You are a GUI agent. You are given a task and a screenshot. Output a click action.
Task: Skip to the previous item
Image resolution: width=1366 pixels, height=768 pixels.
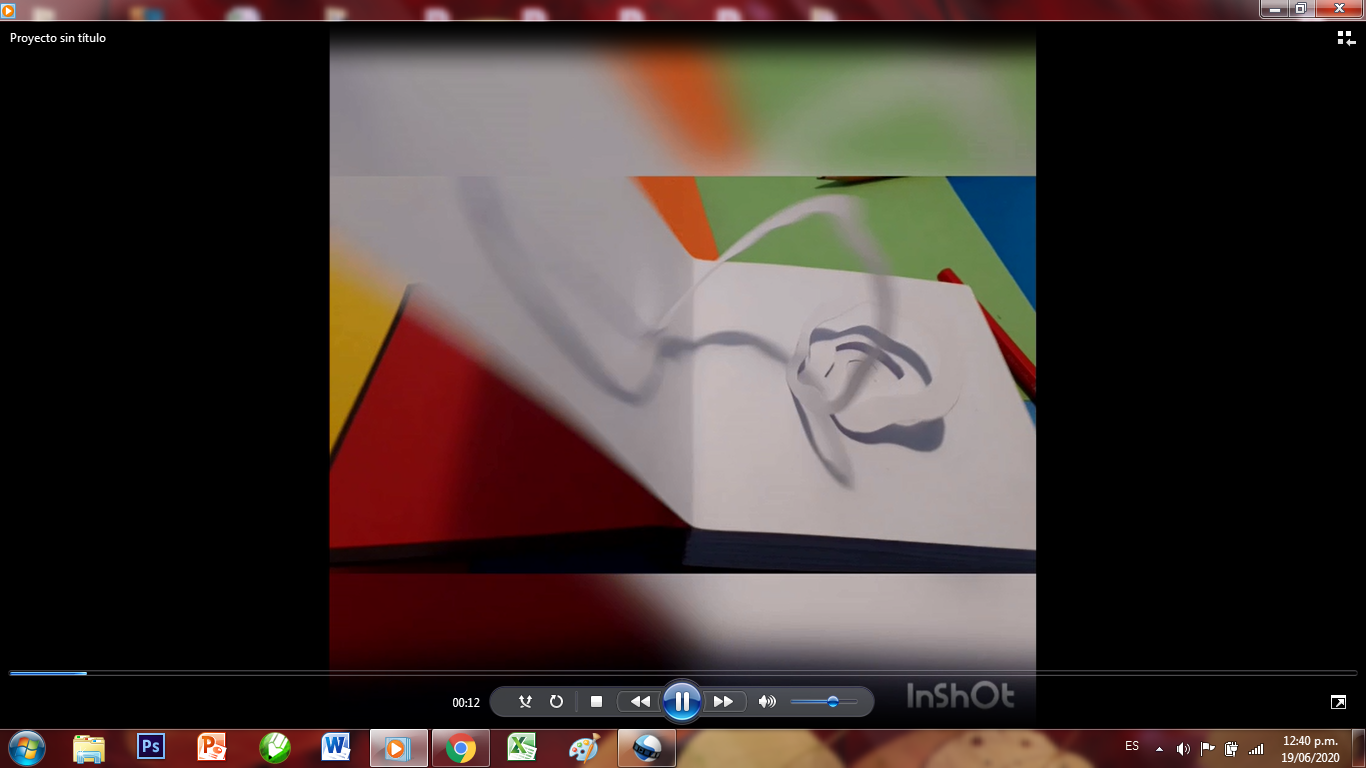640,702
